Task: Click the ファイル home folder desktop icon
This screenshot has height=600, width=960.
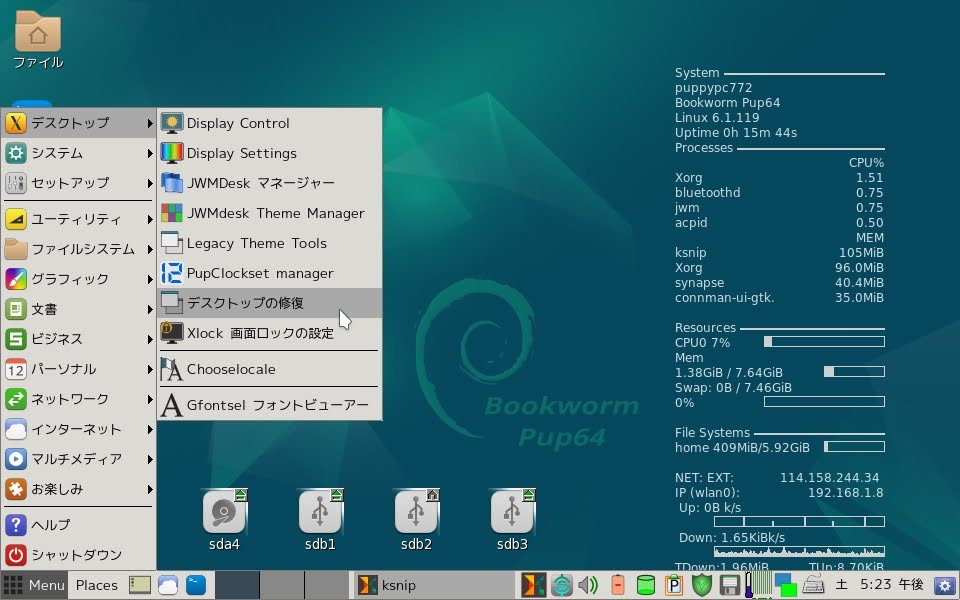Action: (38, 40)
